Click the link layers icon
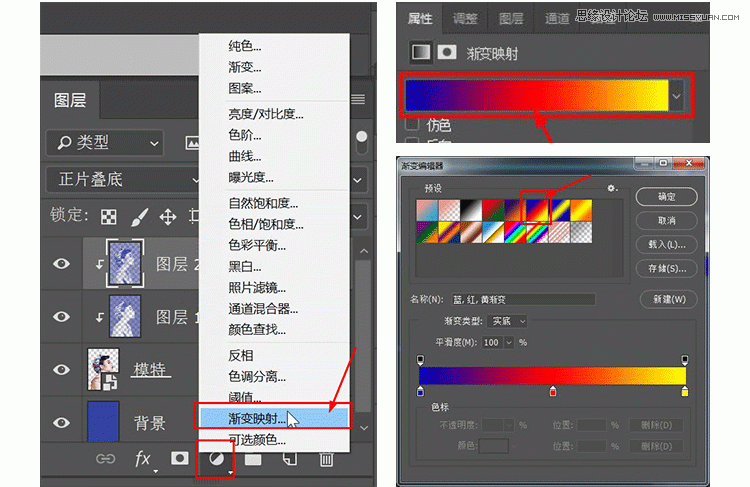This screenshot has height=487, width=750. pyautogui.click(x=105, y=459)
